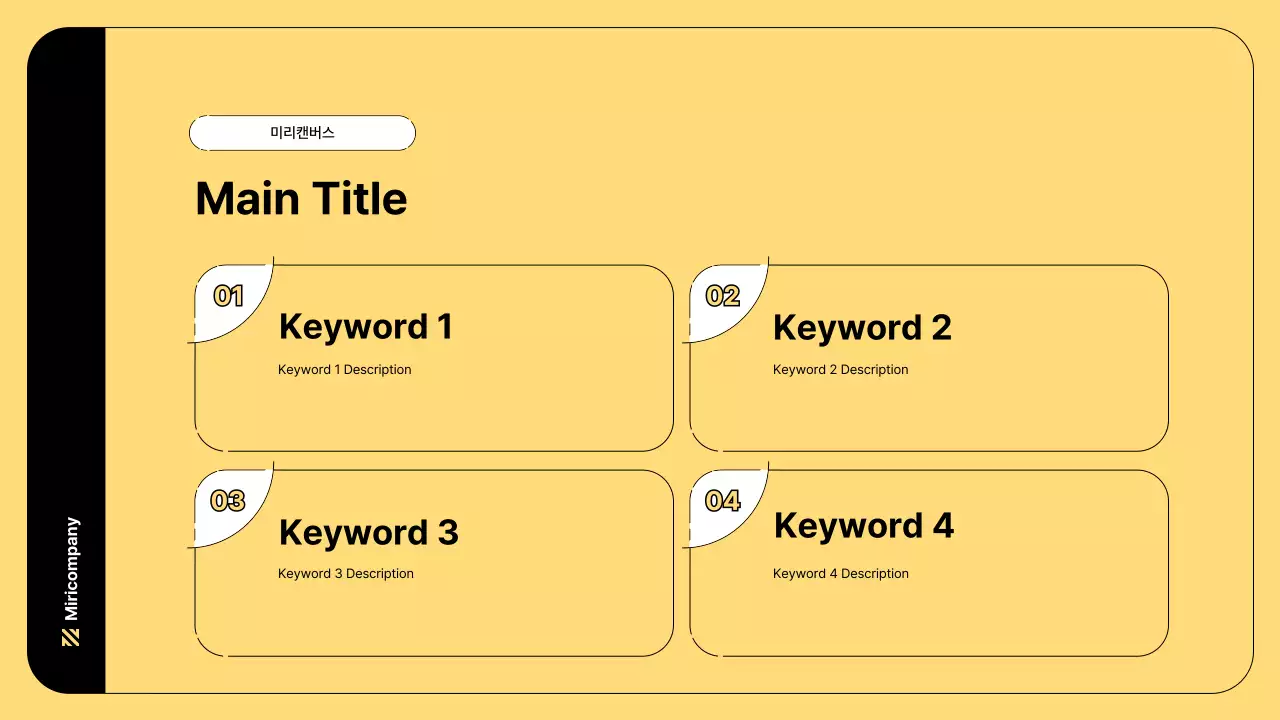Select the Keyword 3 heading
This screenshot has width=1280, height=720.
coord(368,532)
